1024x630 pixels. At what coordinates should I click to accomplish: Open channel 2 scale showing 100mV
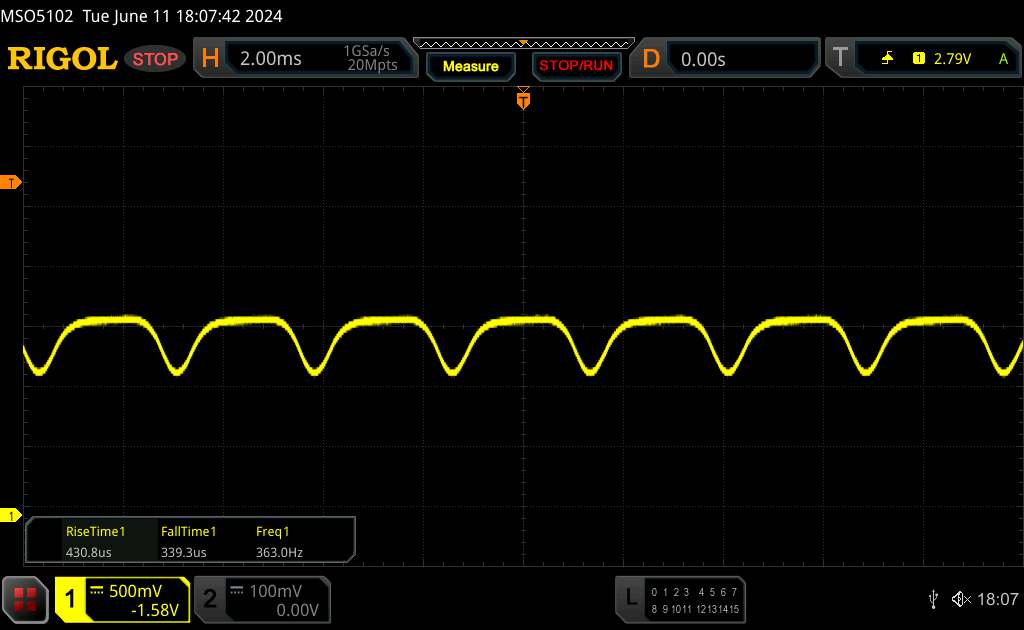tap(275, 591)
